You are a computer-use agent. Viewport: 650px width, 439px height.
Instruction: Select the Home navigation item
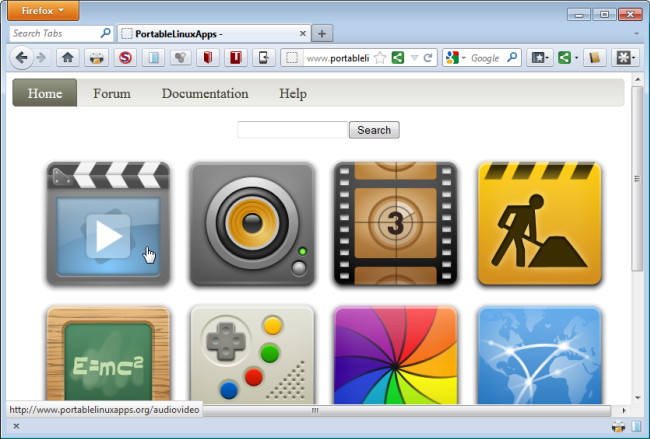click(45, 93)
